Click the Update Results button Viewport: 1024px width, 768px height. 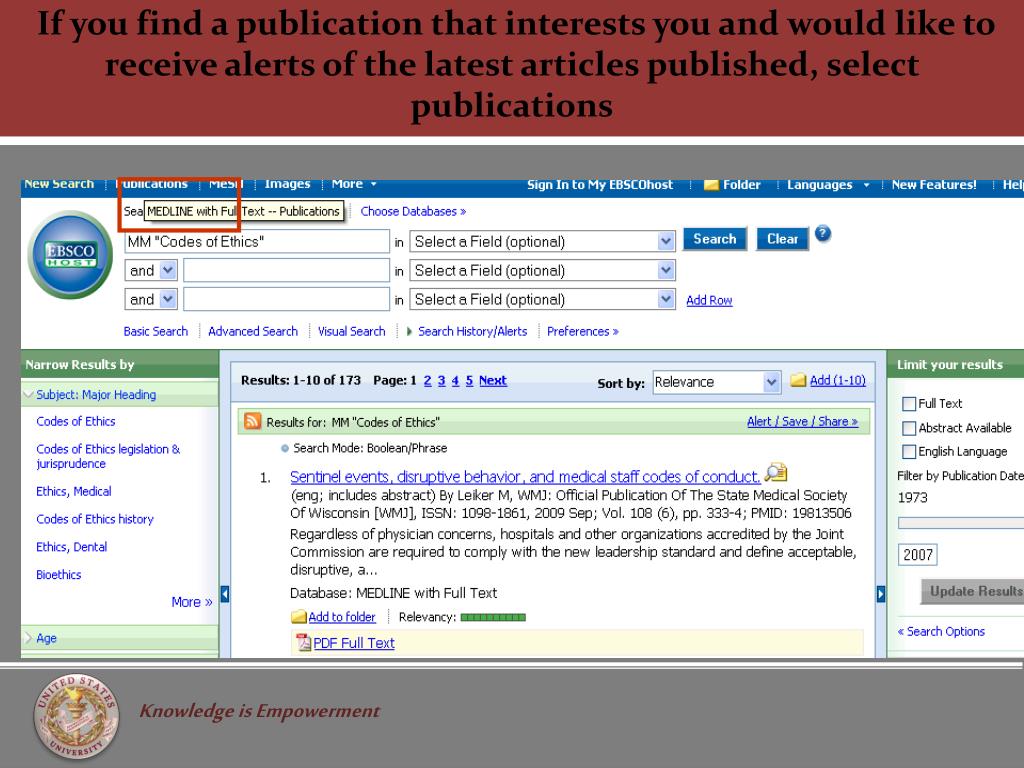(x=974, y=591)
